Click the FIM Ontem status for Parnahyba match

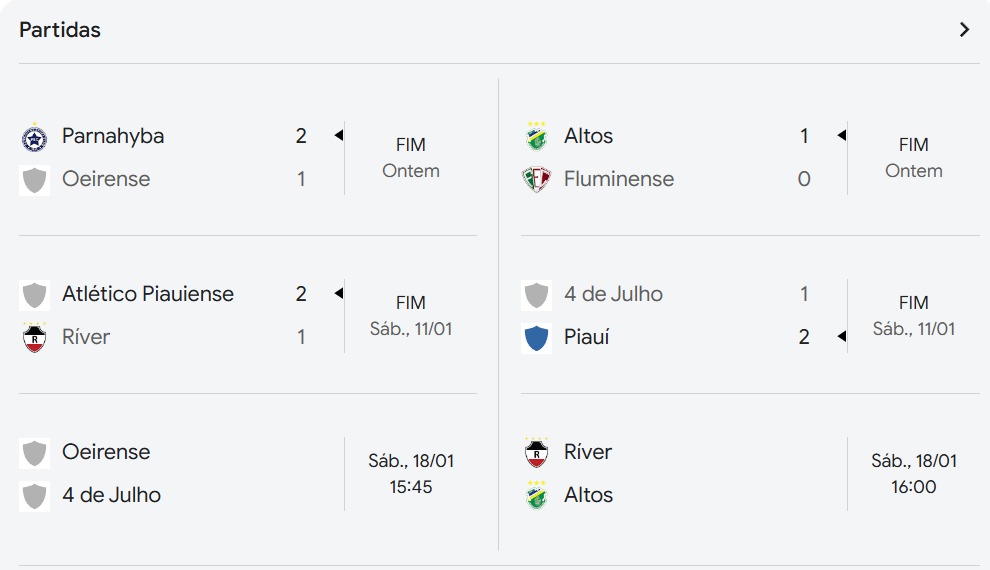(411, 158)
